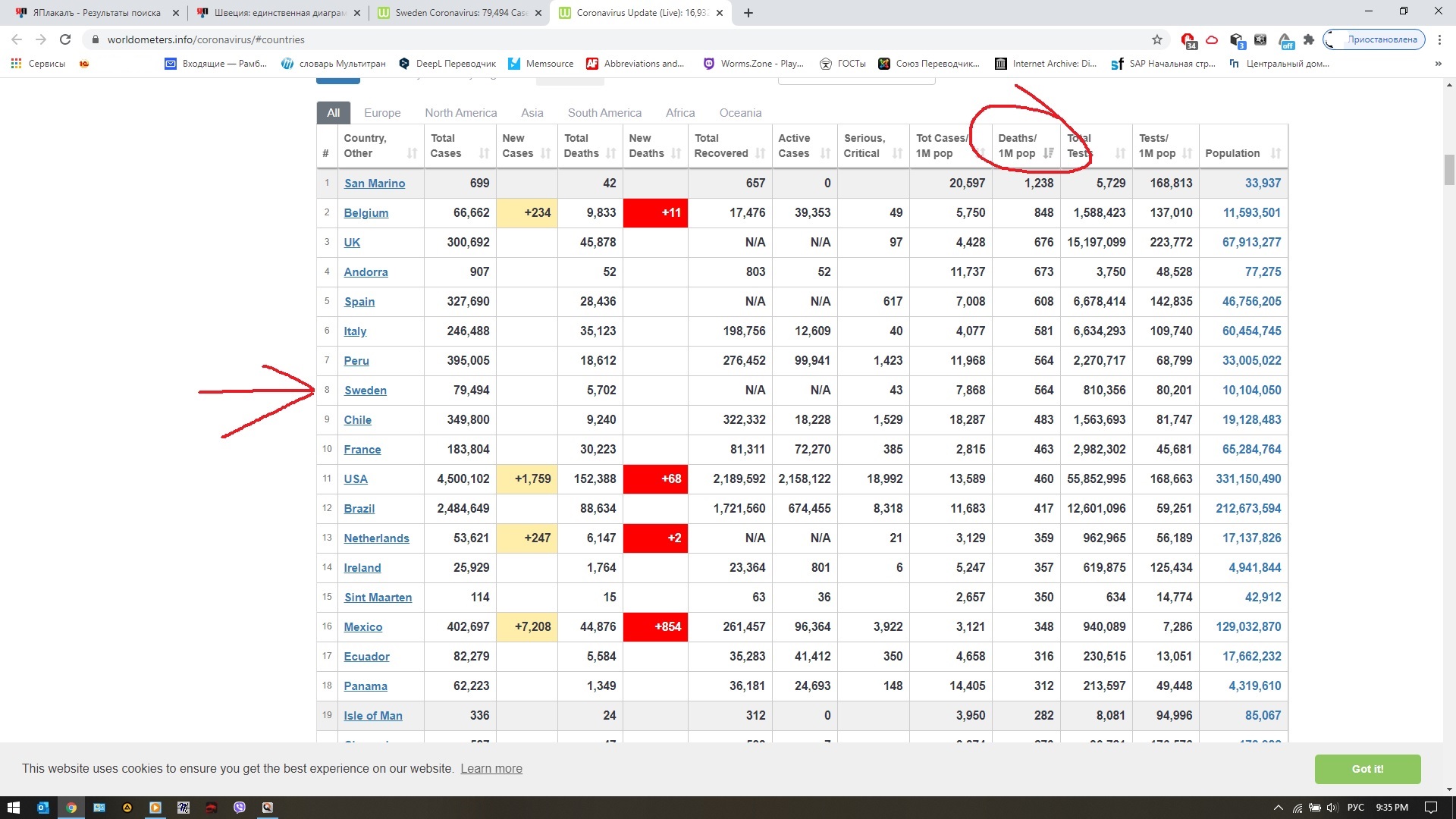Switch to the Europe tab
This screenshot has width=1456, height=819.
coord(382,113)
